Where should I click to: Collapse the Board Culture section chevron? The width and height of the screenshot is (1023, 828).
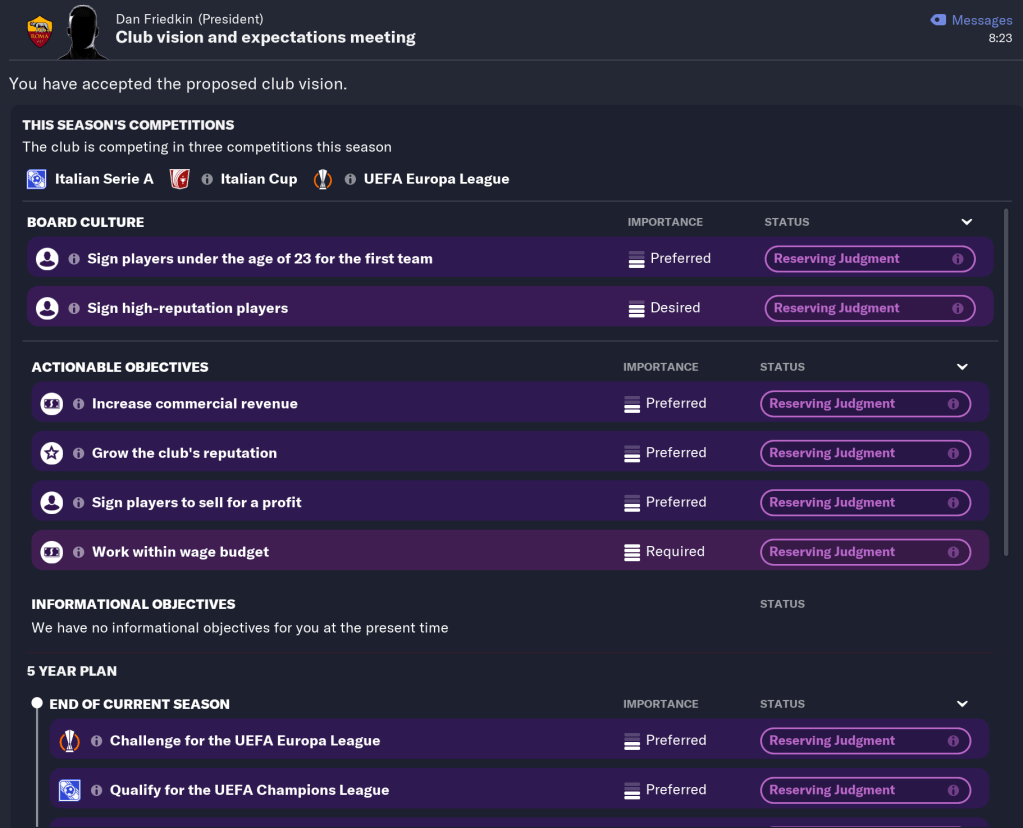point(966,222)
